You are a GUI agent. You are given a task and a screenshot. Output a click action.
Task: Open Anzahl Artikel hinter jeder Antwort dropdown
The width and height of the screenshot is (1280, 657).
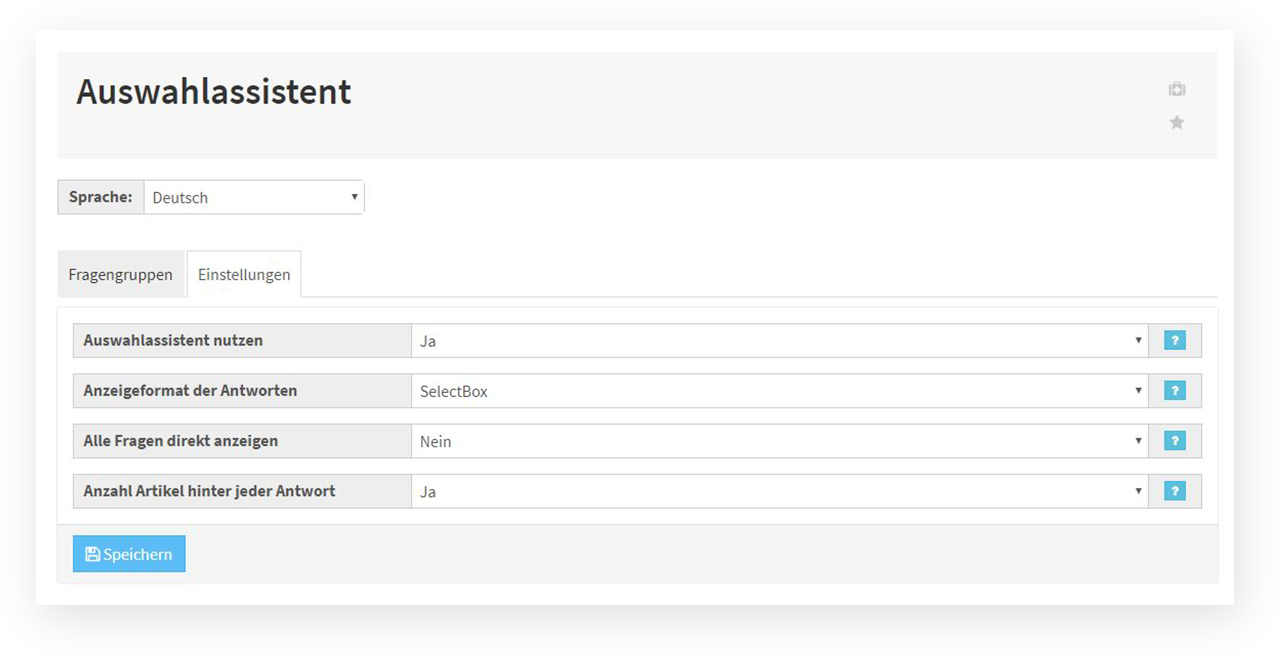(x=780, y=491)
